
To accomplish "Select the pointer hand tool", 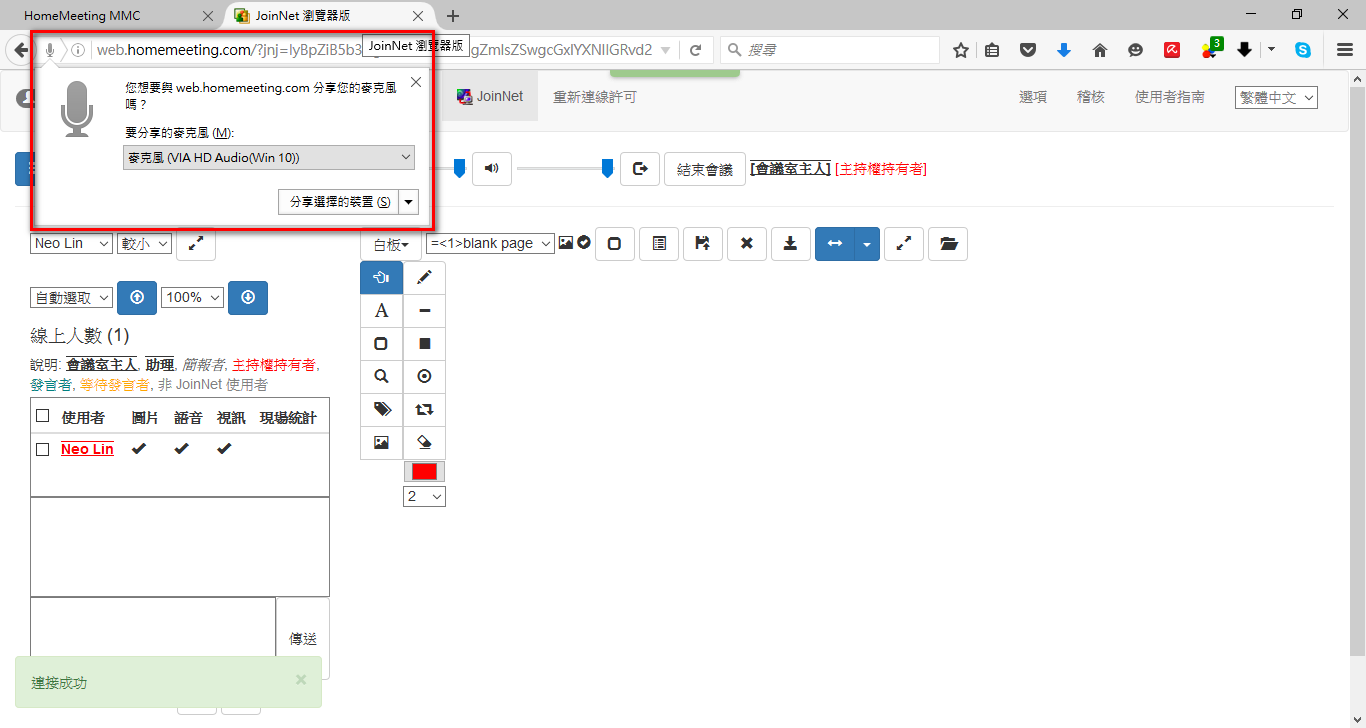I will tap(381, 278).
